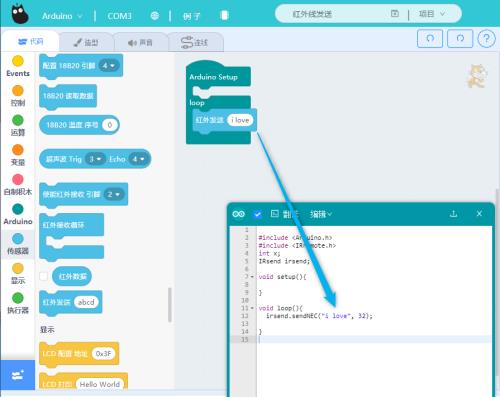
Task: Click the code line '#include <IRremote.h>'
Action: pyautogui.click(x=297, y=245)
